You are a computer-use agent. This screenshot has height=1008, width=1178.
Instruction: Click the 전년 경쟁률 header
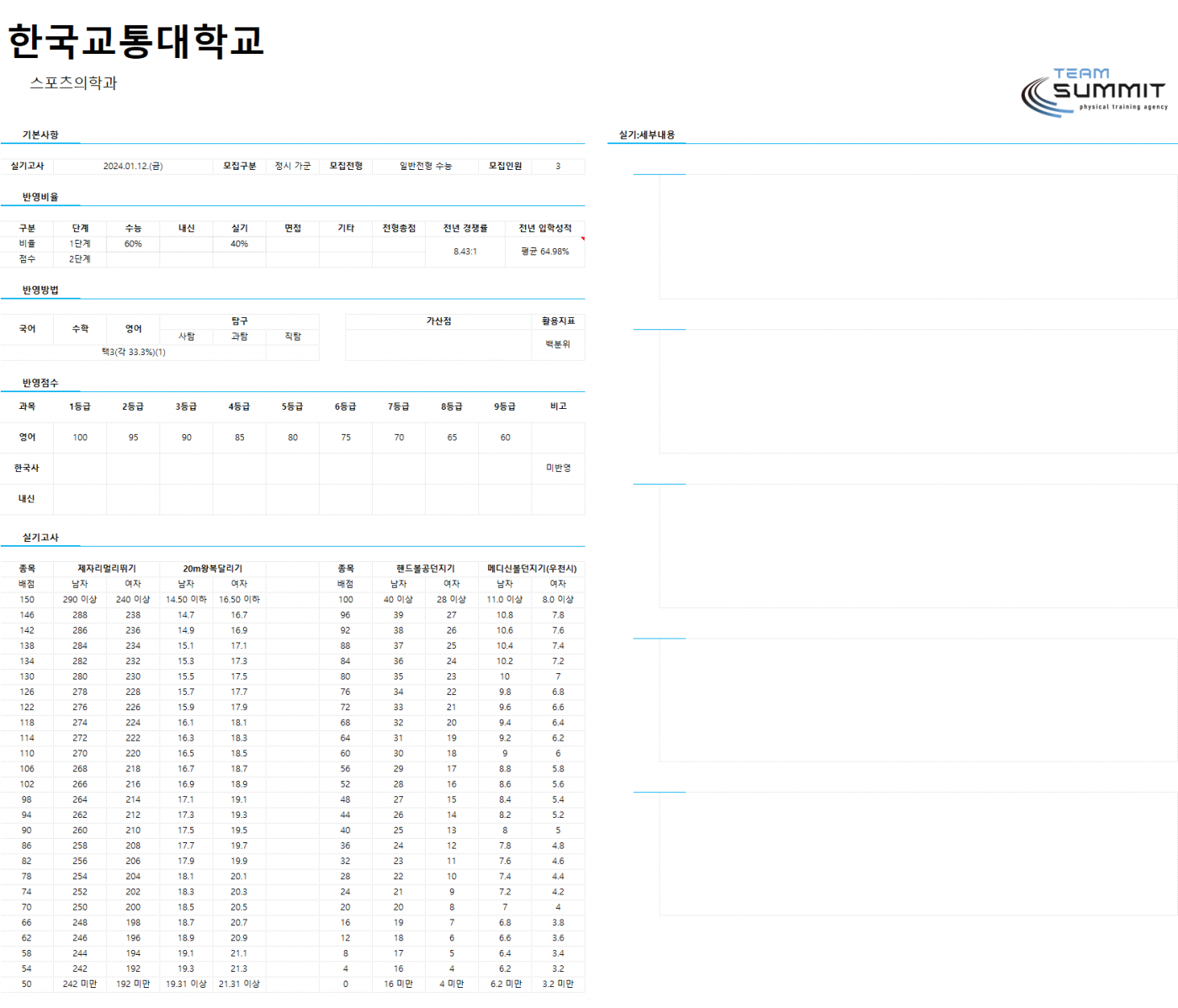coord(465,228)
